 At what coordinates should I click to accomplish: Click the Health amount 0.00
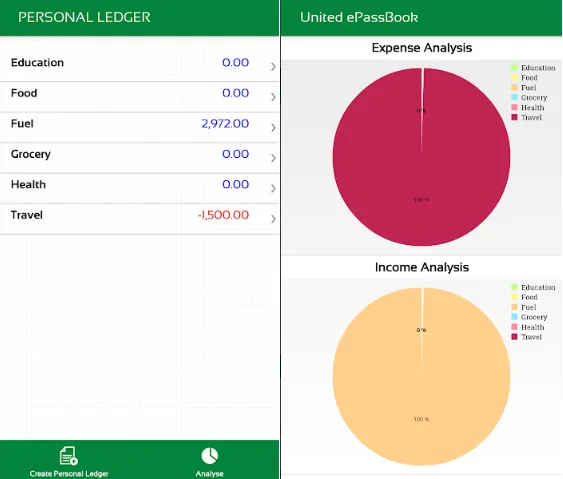tap(236, 184)
